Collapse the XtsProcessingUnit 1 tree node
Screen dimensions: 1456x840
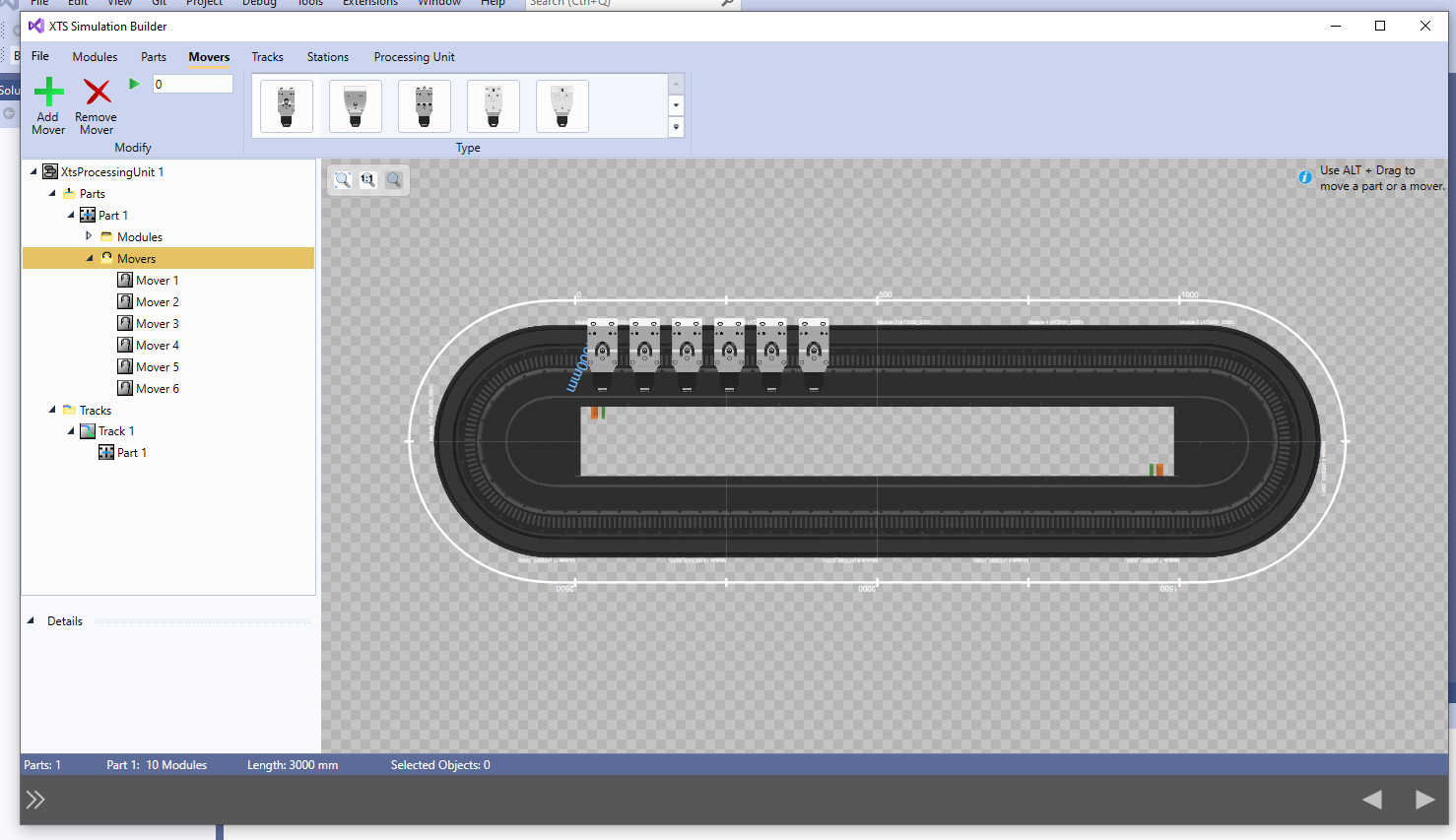click(33, 171)
